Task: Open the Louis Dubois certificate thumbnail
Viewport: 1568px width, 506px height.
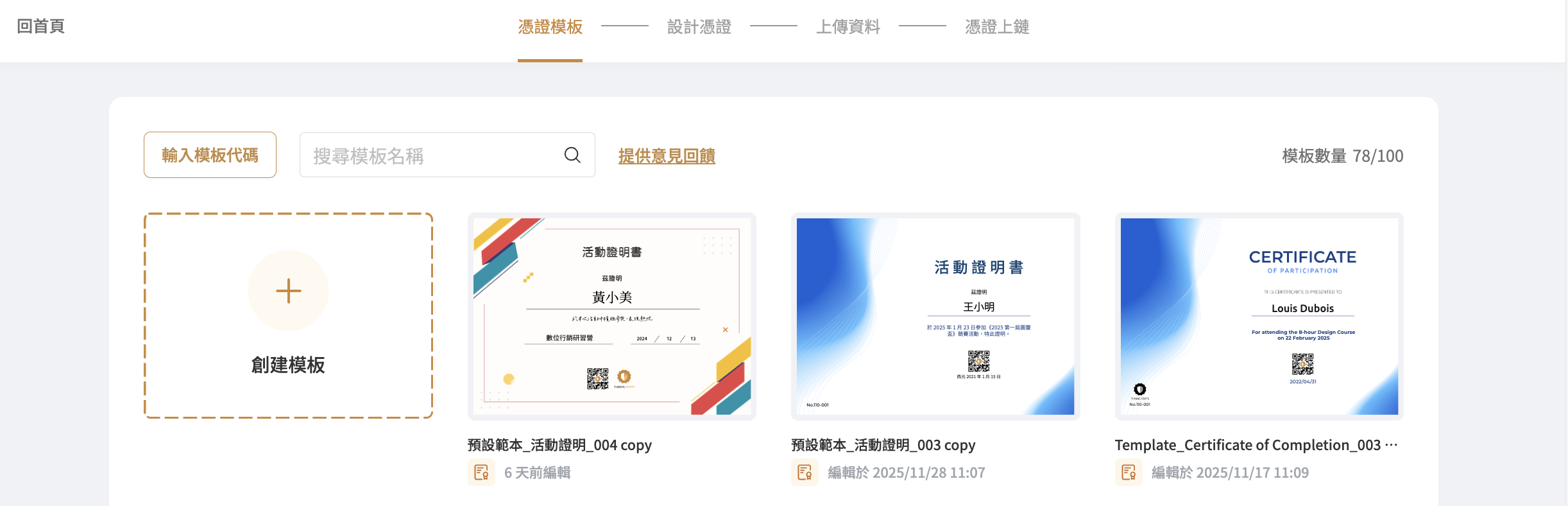Action: pos(1259,316)
